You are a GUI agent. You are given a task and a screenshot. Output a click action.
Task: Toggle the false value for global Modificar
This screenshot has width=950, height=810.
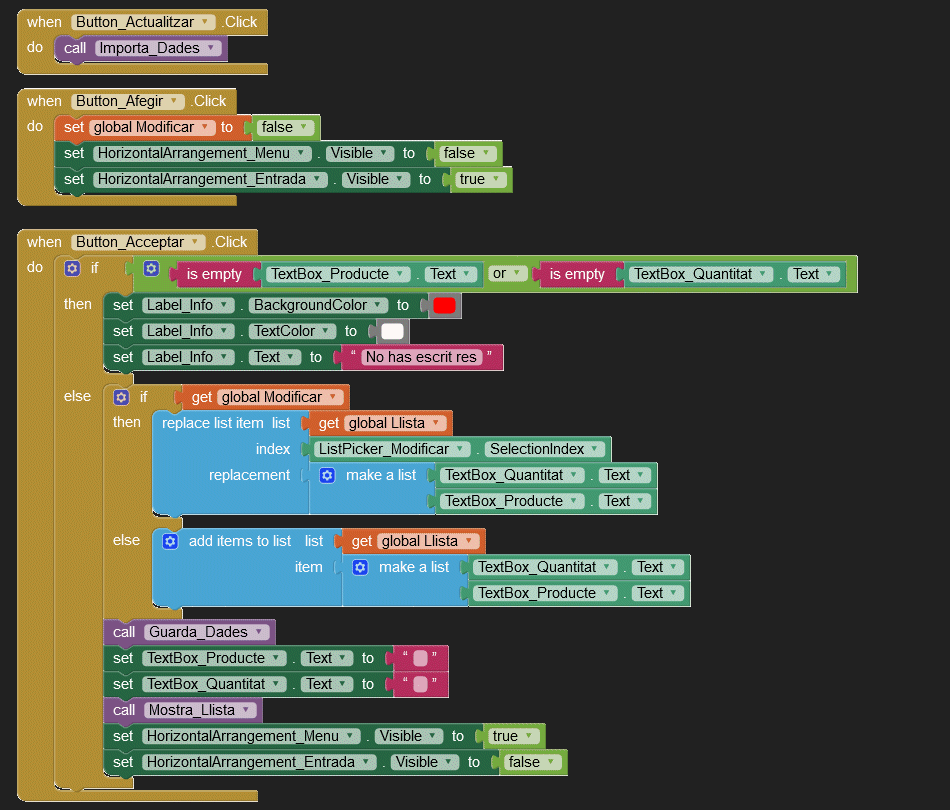(283, 127)
